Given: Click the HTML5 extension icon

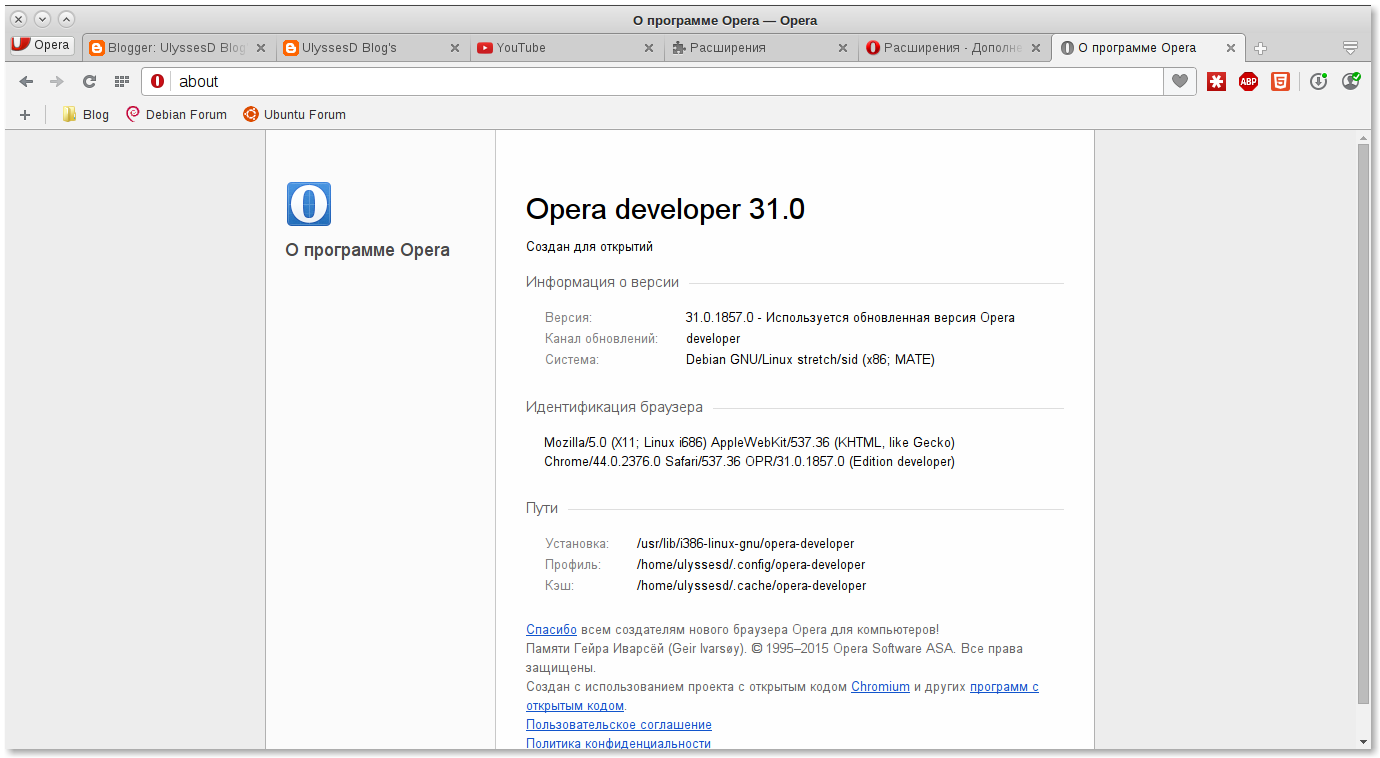Looking at the screenshot, I should click(x=1280, y=81).
